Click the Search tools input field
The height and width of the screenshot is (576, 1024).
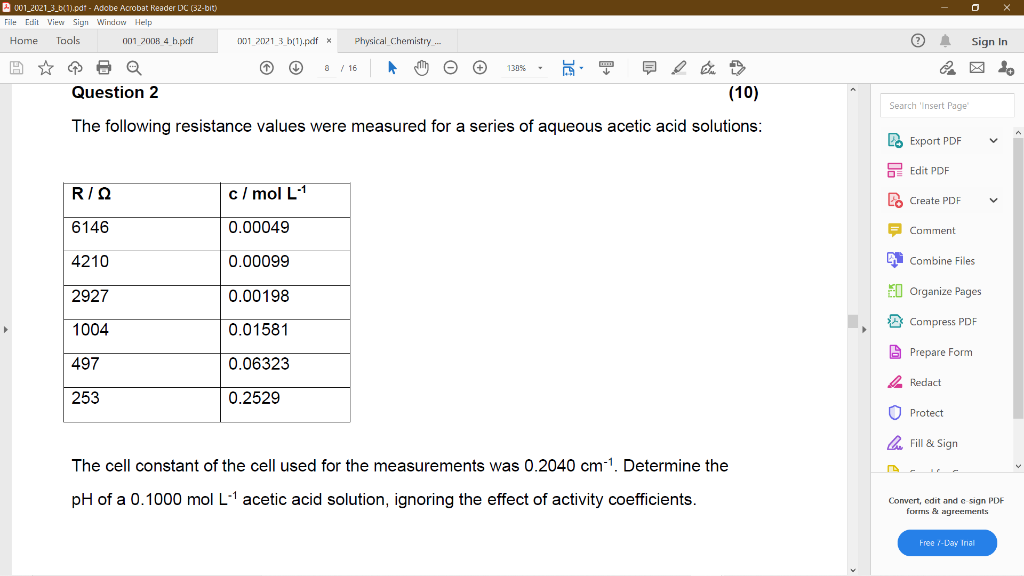947,105
